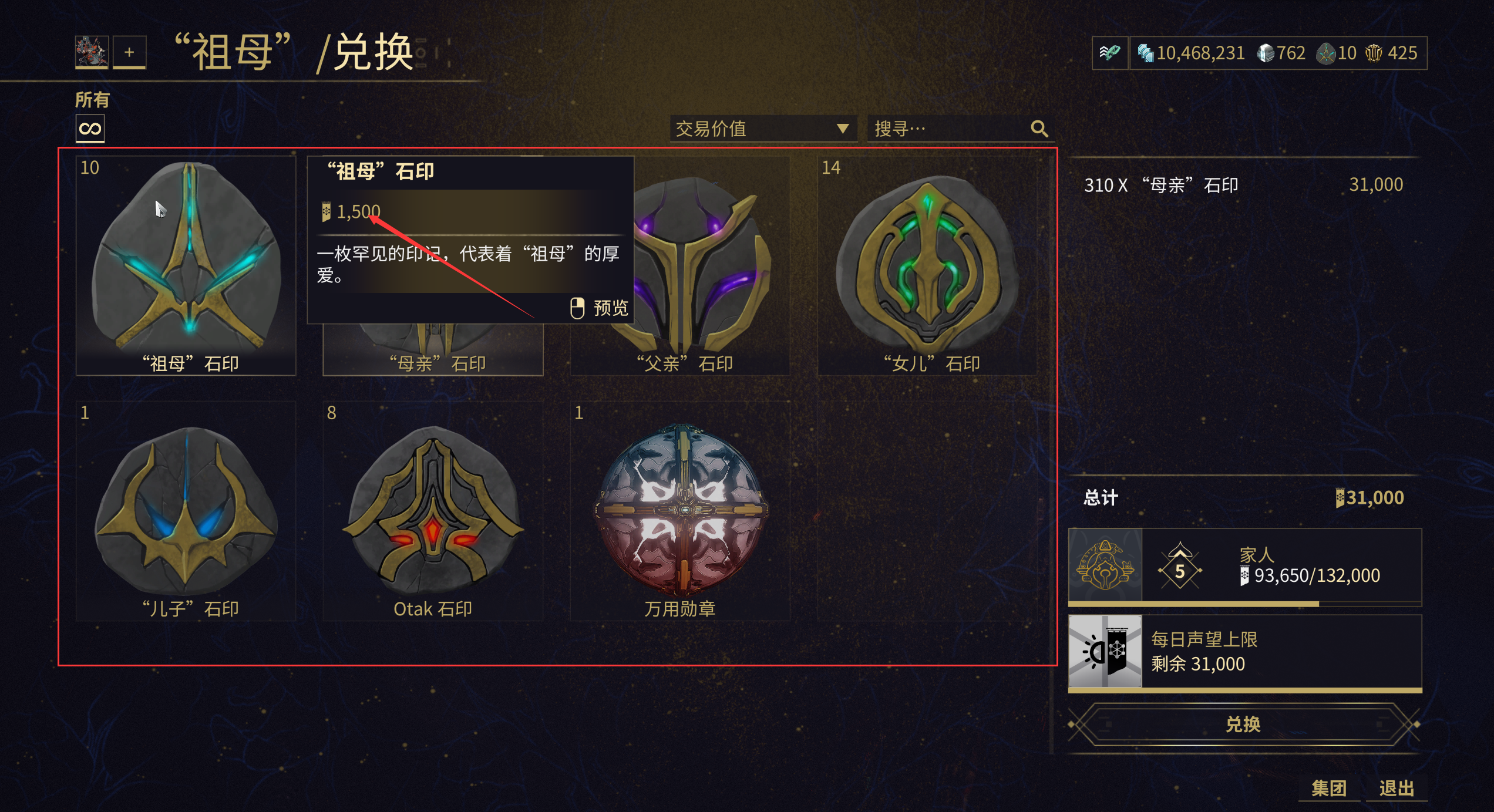Screen dimensions: 1494x812
Task: Click the infinity all-items filter icon
Action: [90, 129]
